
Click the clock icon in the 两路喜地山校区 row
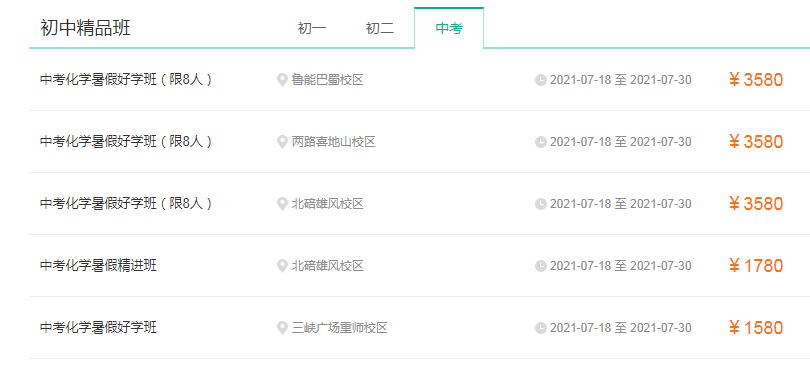(x=540, y=142)
